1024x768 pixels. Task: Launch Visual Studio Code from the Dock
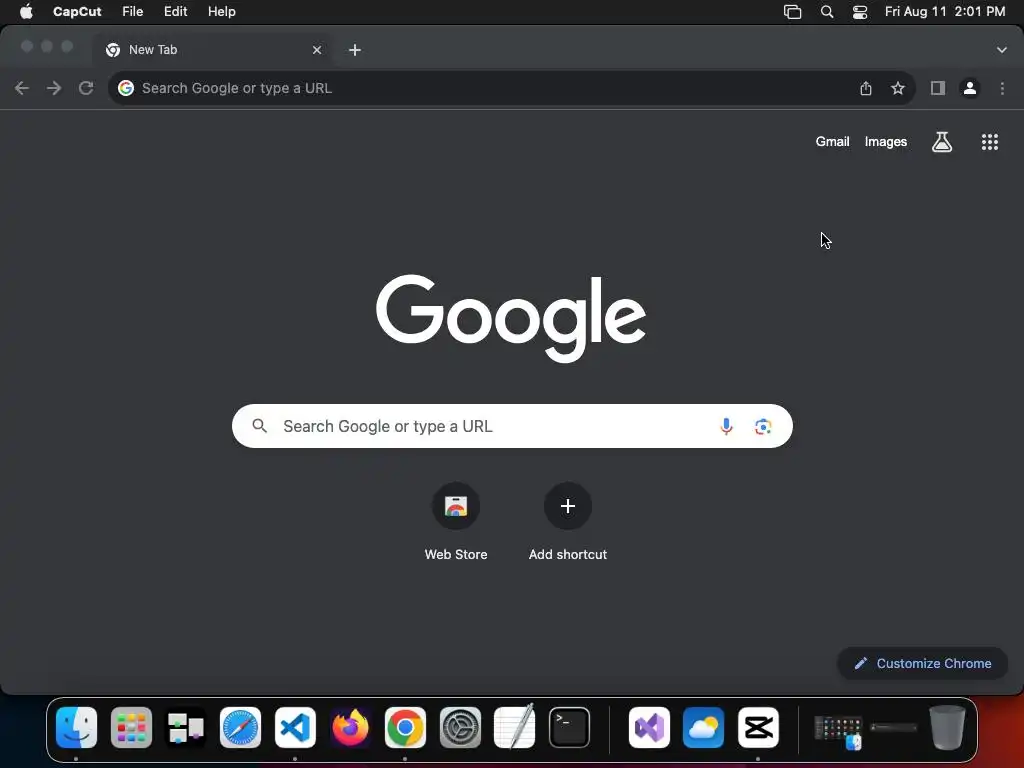(295, 728)
